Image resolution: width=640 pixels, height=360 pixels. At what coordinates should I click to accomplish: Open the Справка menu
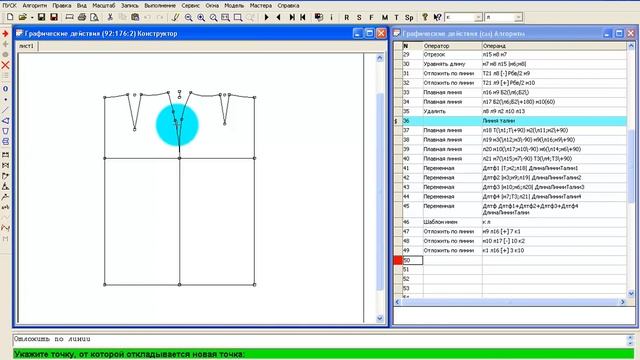(288, 6)
